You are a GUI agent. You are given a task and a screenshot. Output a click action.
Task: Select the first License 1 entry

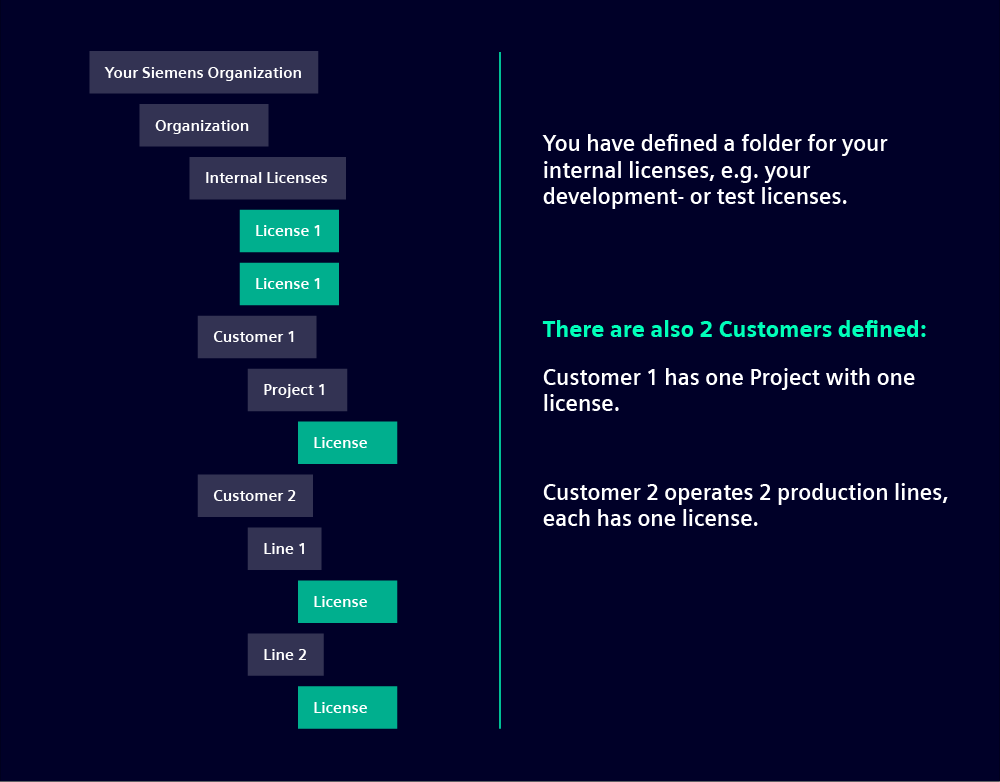(289, 231)
